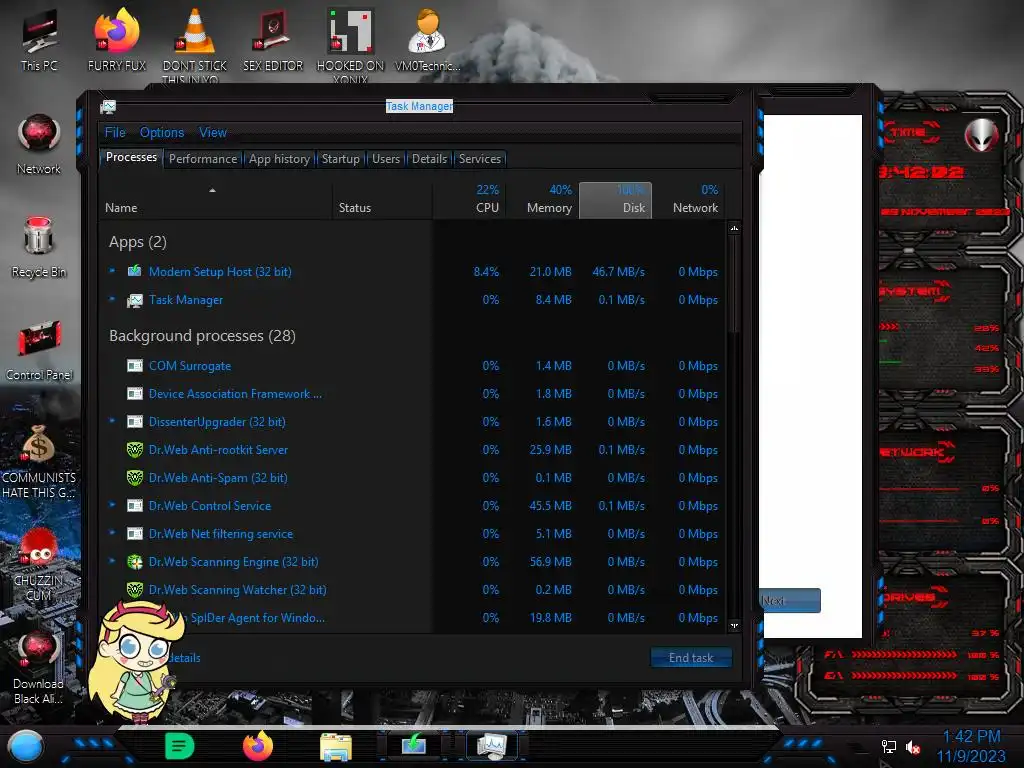Click the 46.7 MB/s disk value
The width and height of the screenshot is (1024, 768).
pos(618,272)
